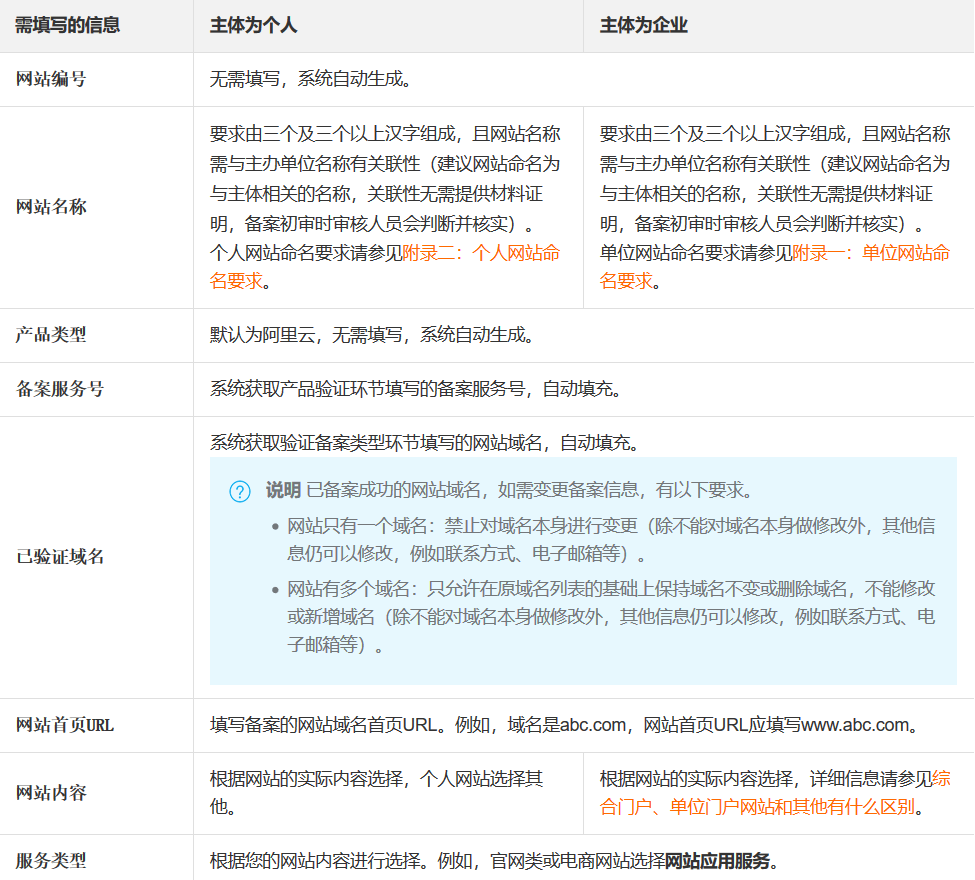Select the 已验证域名 row label

60,557
